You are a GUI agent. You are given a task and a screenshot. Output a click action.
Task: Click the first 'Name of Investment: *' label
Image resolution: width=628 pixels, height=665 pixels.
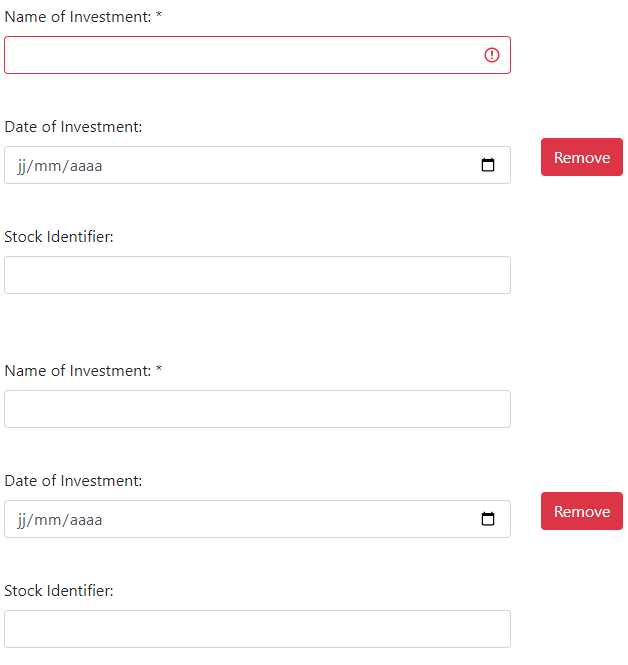pyautogui.click(x=83, y=17)
